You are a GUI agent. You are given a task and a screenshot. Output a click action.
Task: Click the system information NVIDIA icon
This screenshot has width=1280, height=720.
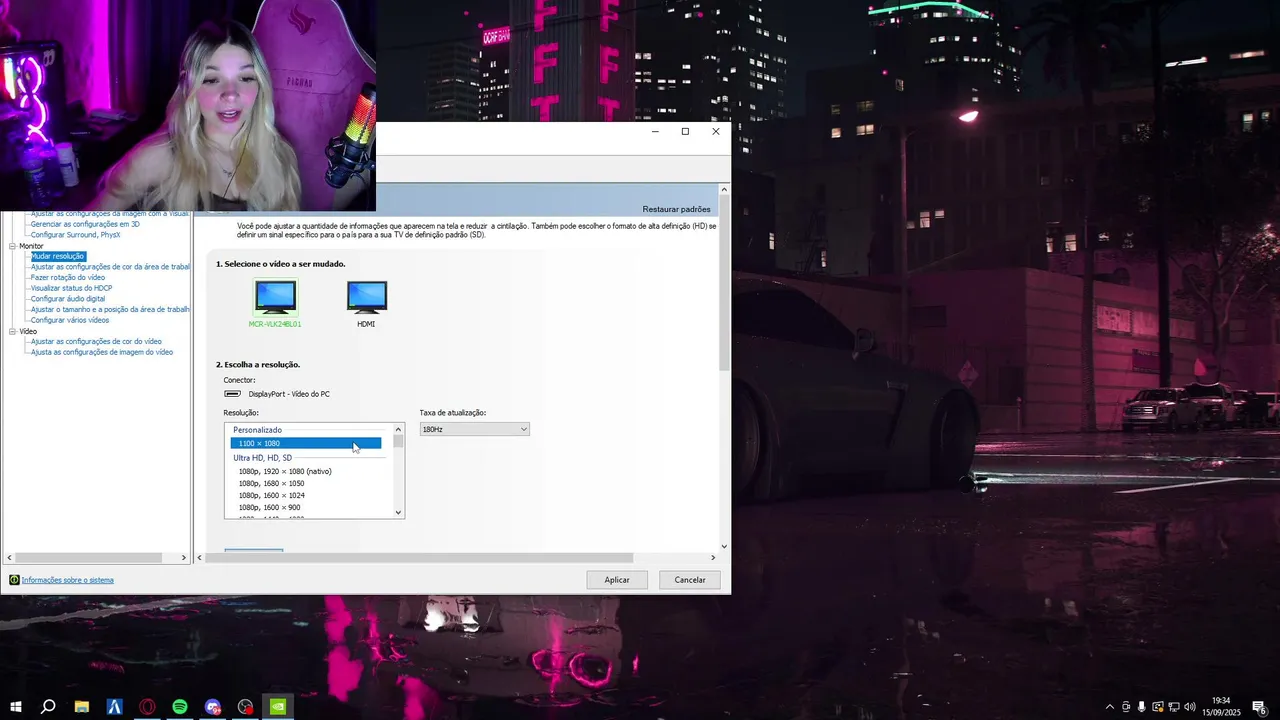point(14,580)
